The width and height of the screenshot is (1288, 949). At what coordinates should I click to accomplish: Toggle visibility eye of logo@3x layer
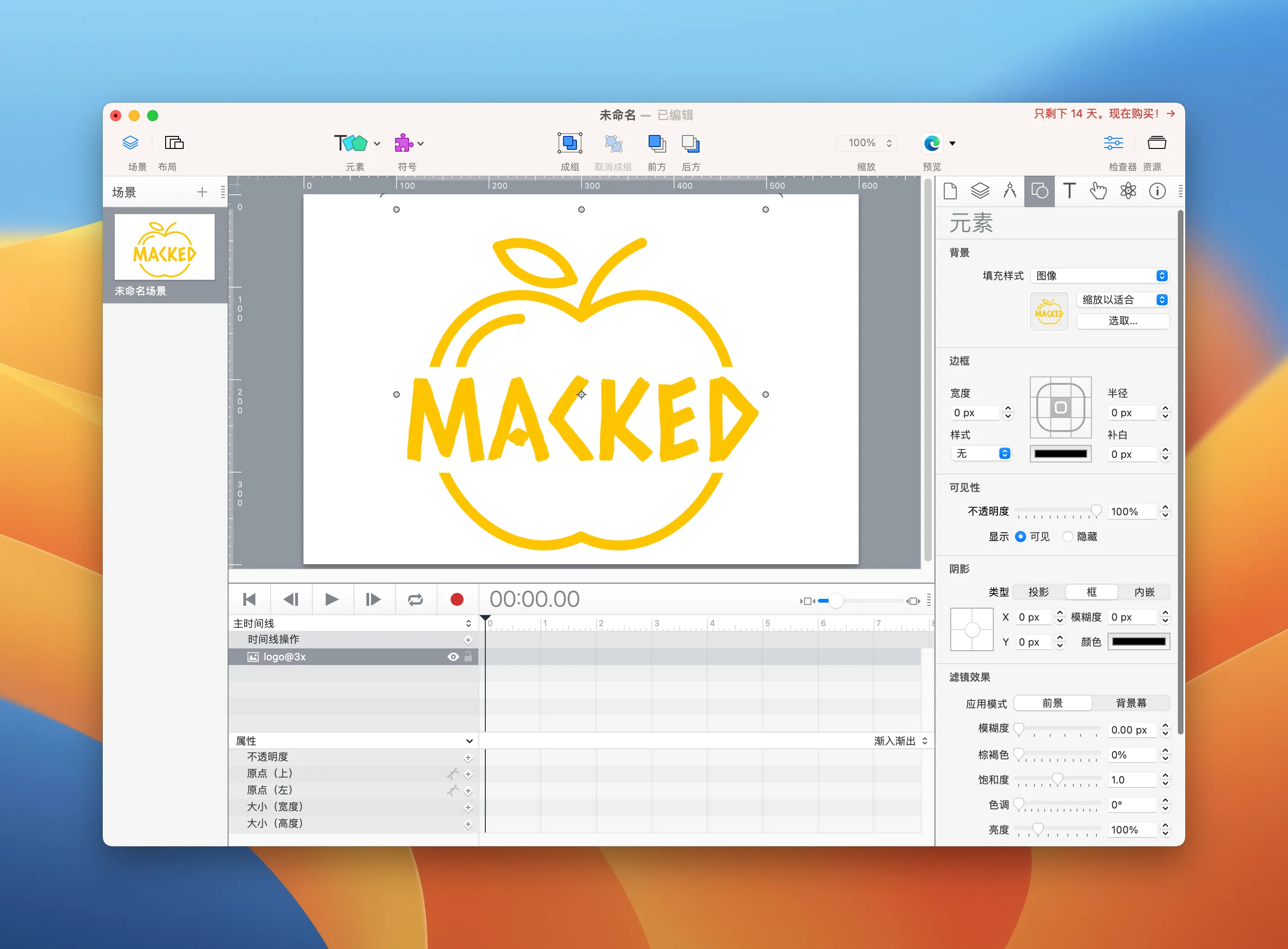click(x=453, y=657)
